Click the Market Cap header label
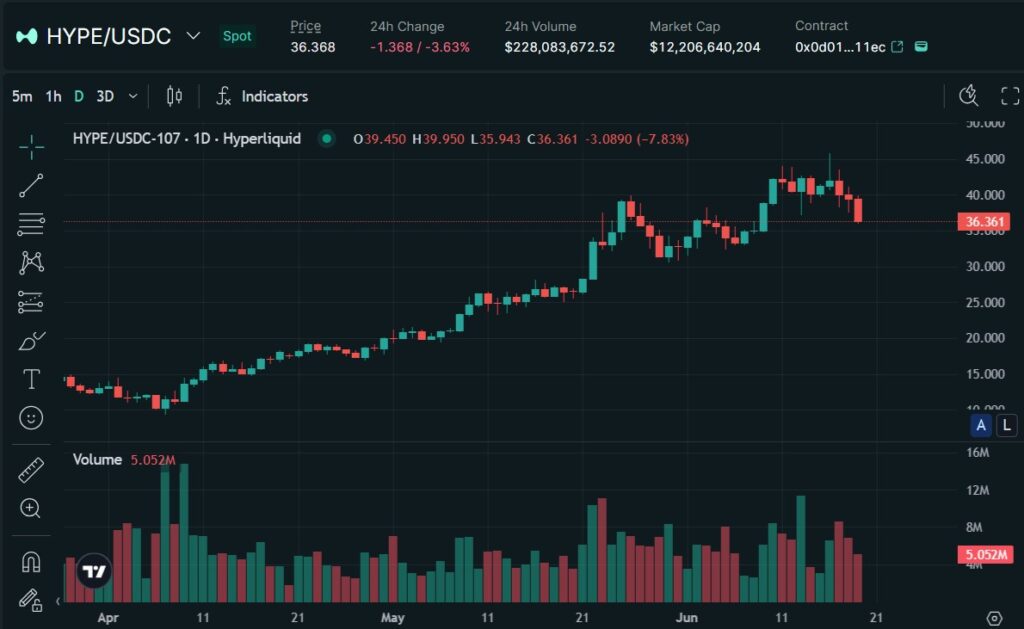 coord(684,26)
